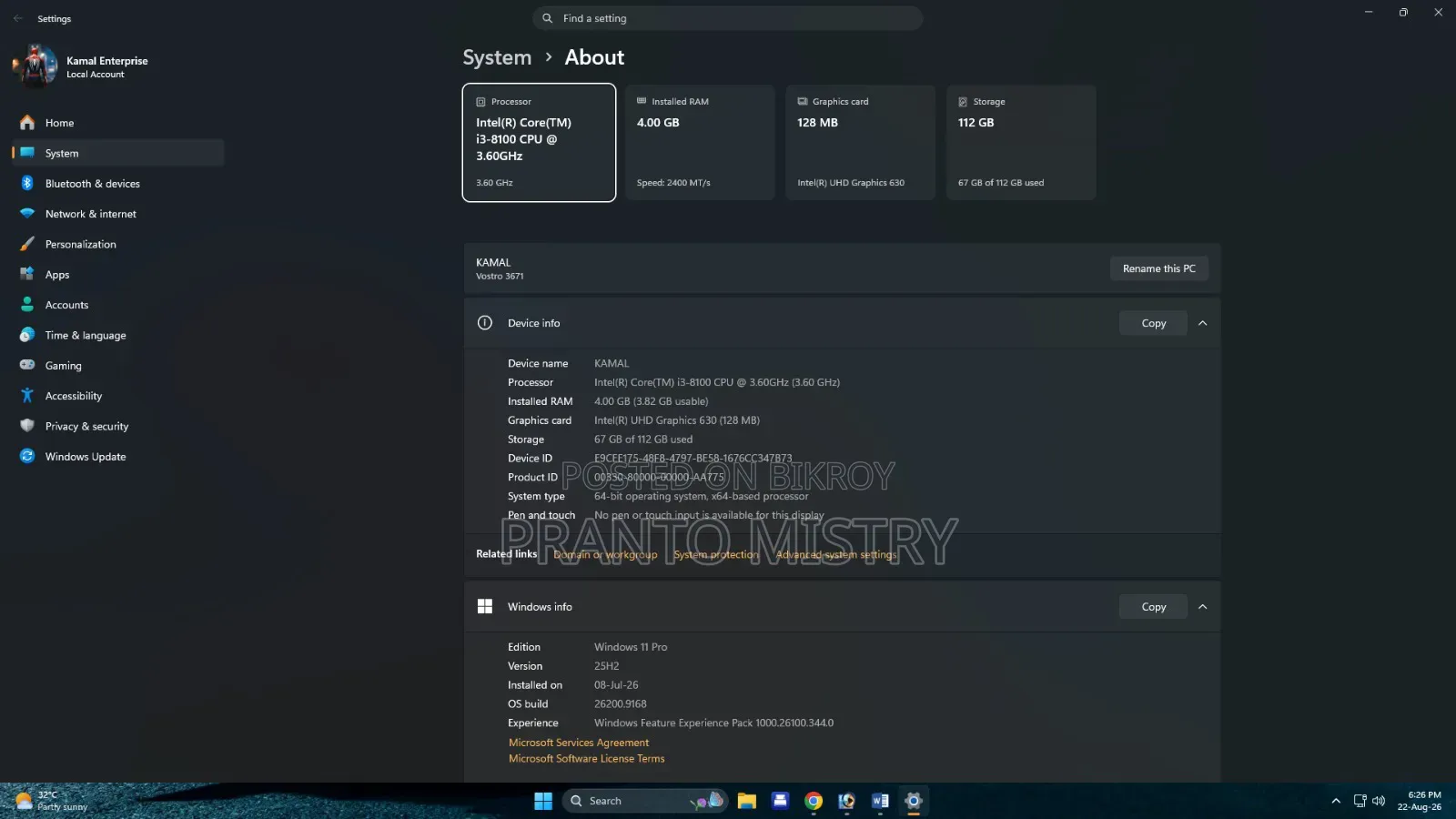
Task: Open the media player icon beside Chrome
Action: point(846,801)
